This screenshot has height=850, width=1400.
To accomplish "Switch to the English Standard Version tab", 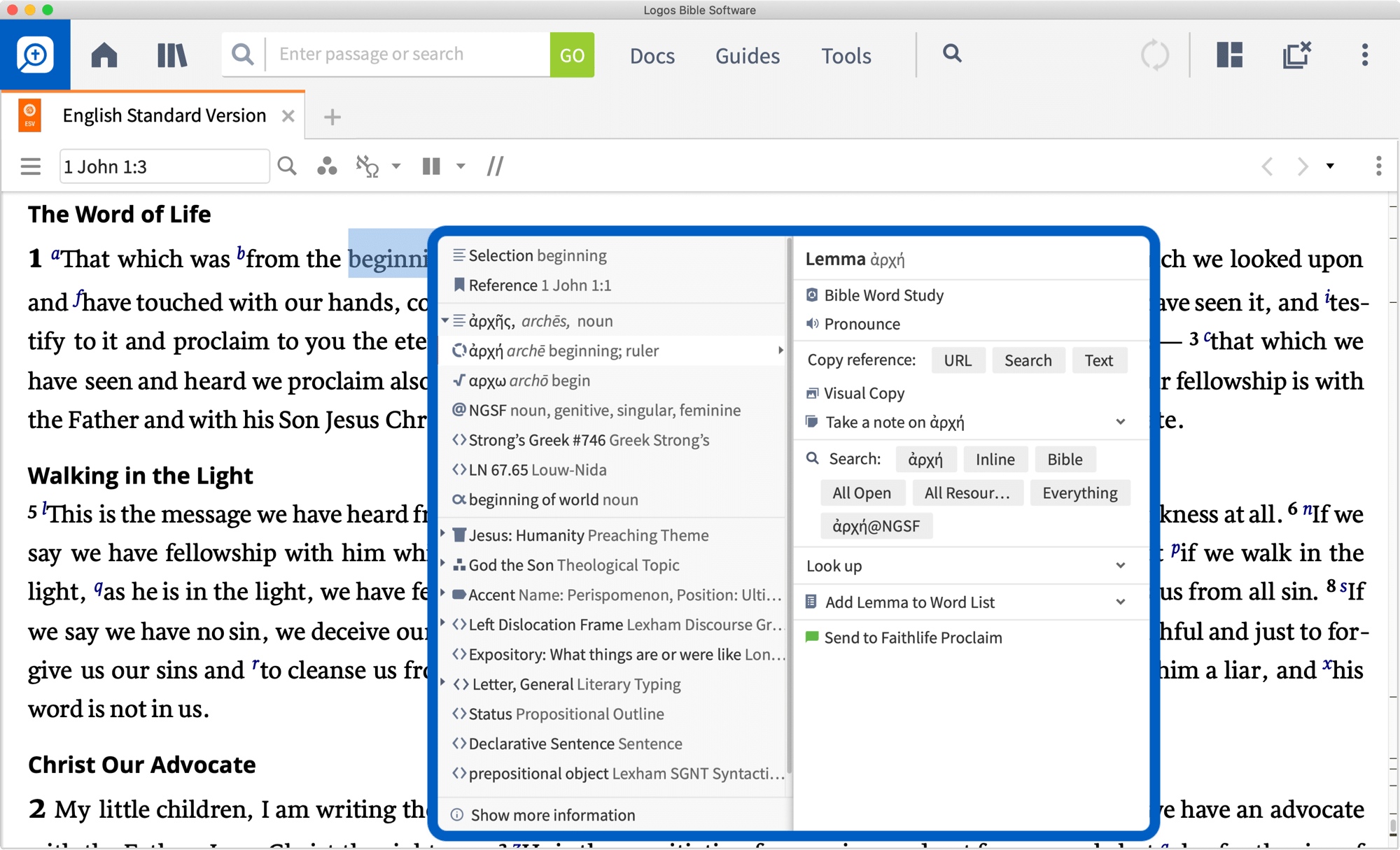I will coord(164,115).
